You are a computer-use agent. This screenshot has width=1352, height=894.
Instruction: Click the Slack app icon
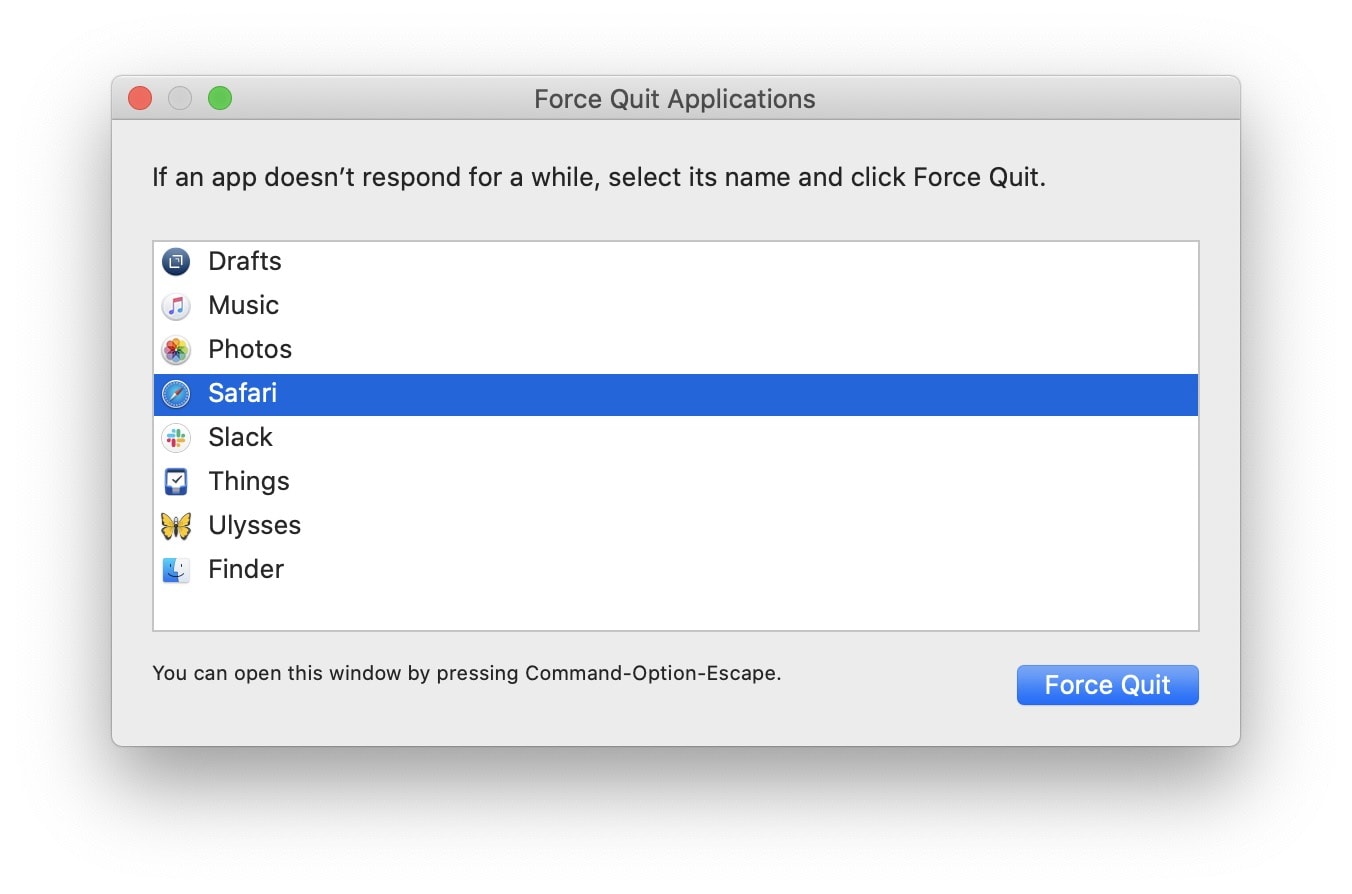[176, 438]
